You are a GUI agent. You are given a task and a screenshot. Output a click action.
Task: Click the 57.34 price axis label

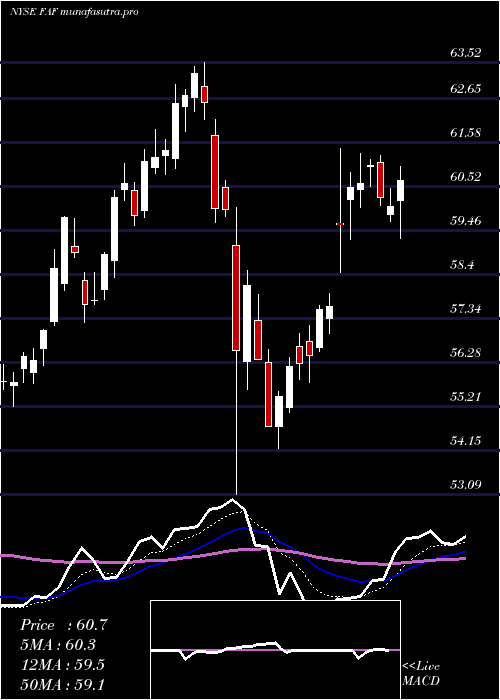point(466,309)
